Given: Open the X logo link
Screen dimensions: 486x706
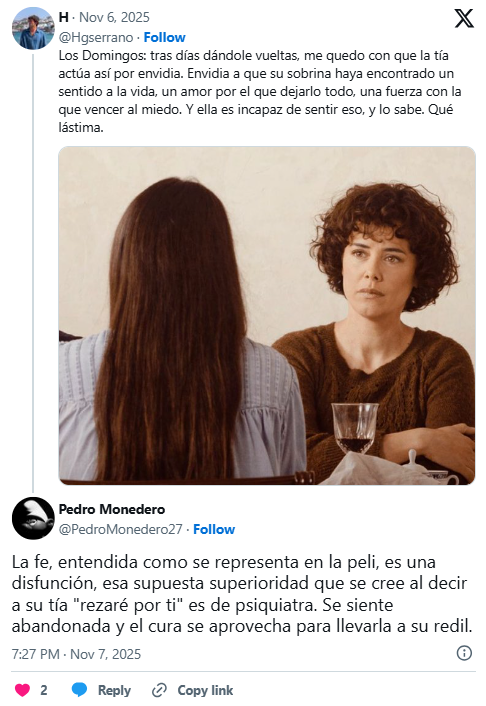Looking at the screenshot, I should [463, 18].
